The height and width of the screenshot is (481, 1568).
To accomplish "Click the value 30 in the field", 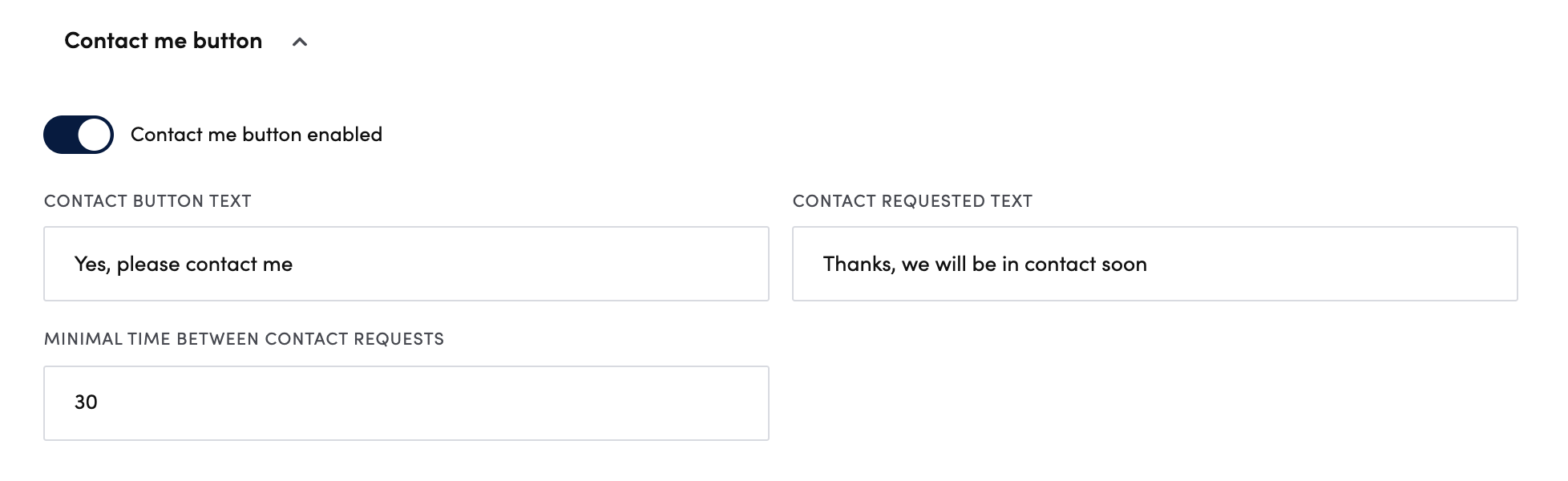I will tap(86, 402).
